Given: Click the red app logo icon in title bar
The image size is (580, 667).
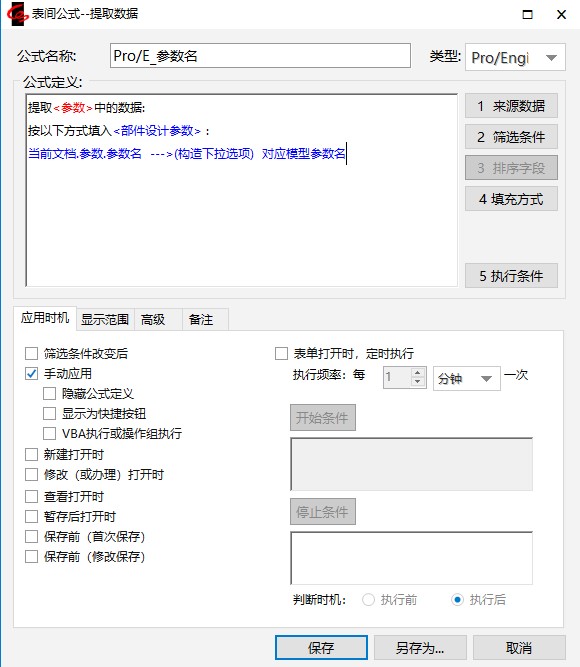Looking at the screenshot, I should point(17,14).
